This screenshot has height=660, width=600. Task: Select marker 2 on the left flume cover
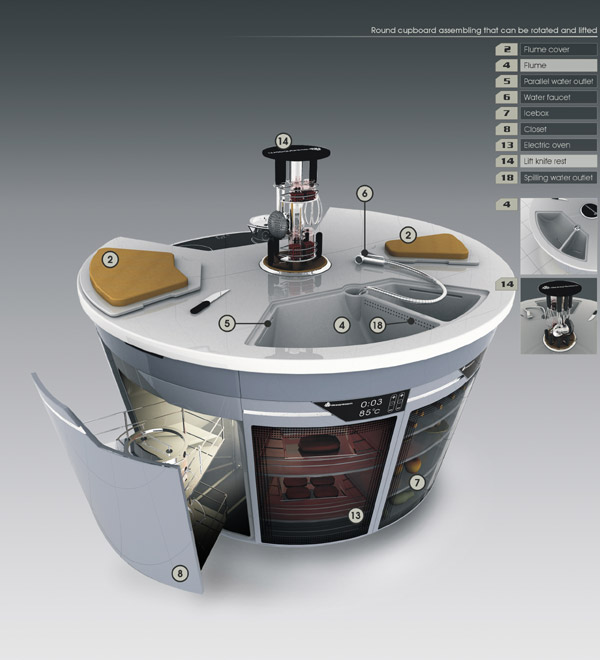point(109,259)
